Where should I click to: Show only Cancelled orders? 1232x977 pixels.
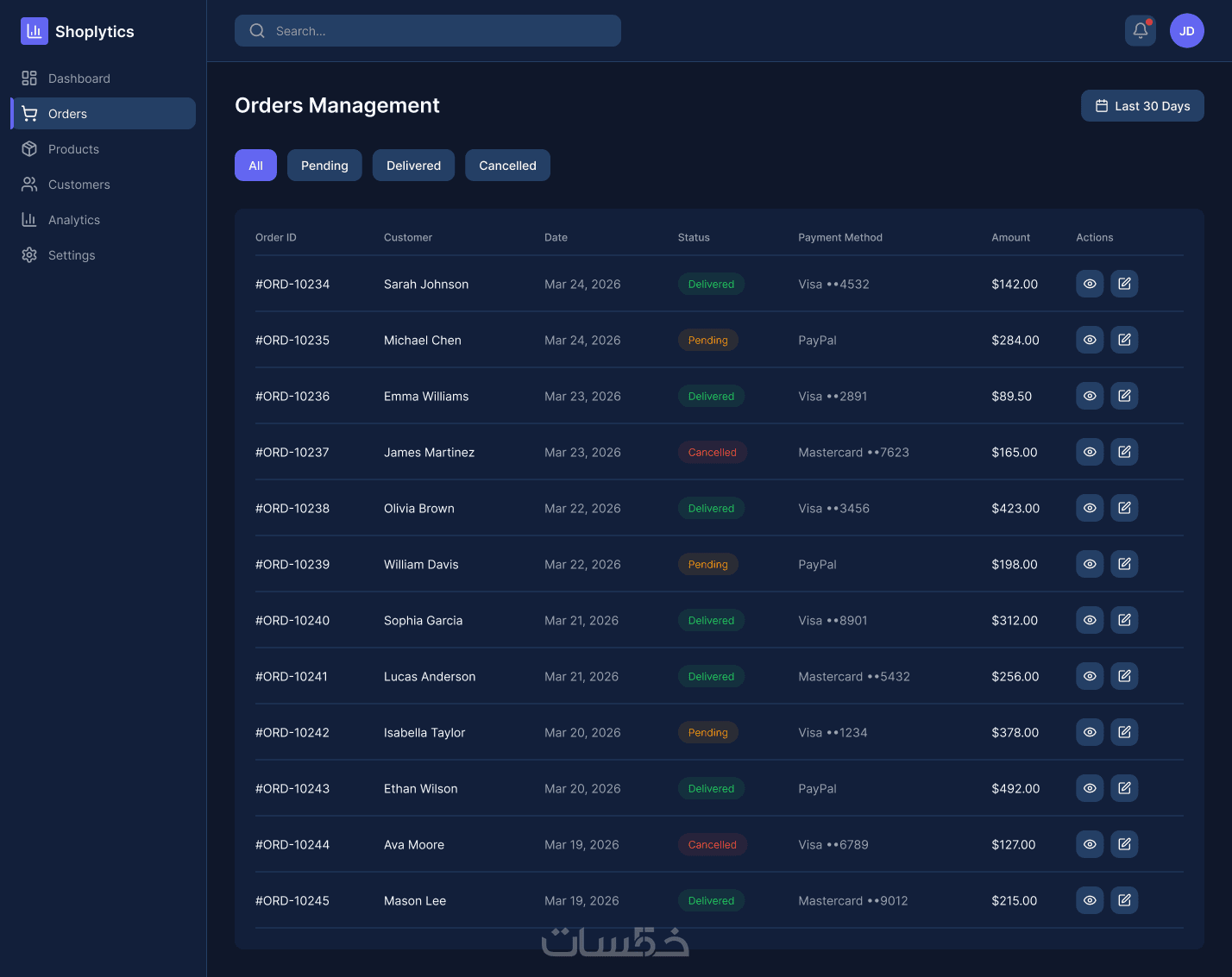coord(507,166)
